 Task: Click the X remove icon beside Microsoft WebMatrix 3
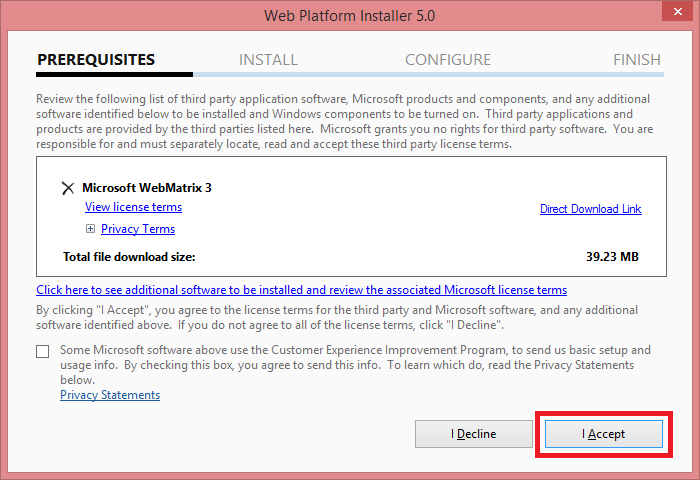[68, 188]
